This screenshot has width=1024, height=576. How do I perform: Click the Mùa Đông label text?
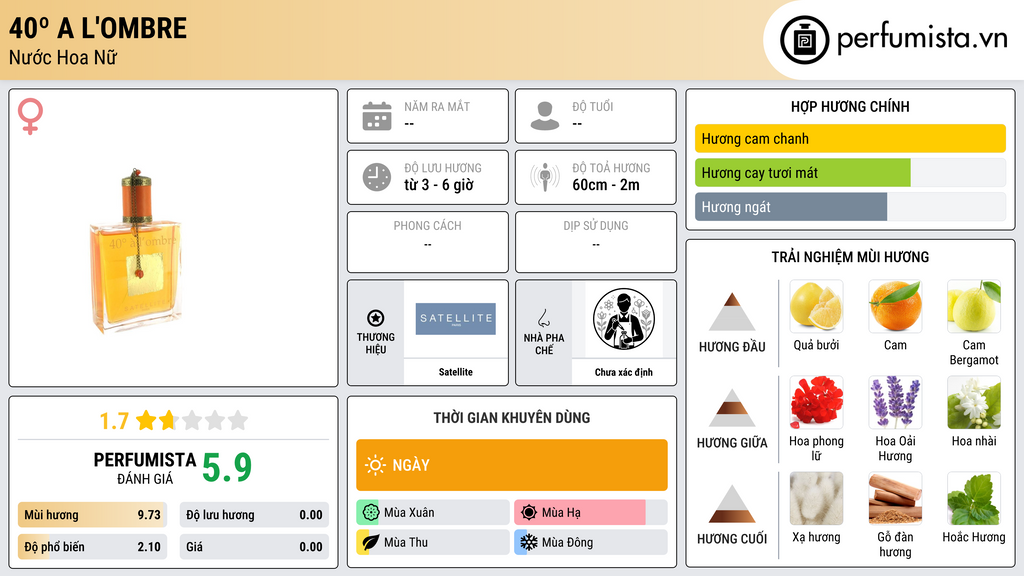[568, 542]
